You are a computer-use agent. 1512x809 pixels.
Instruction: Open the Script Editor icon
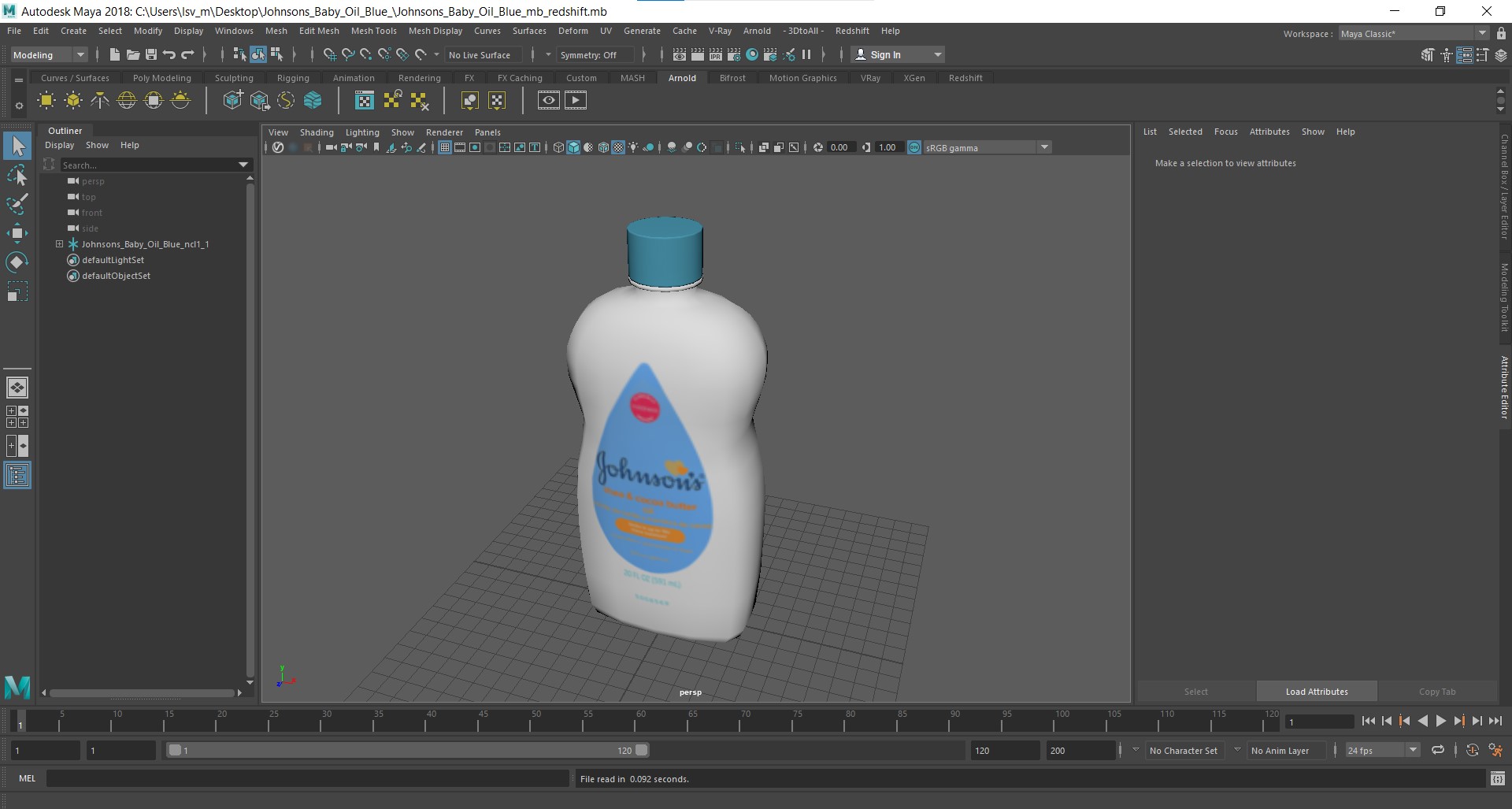coord(1497,778)
